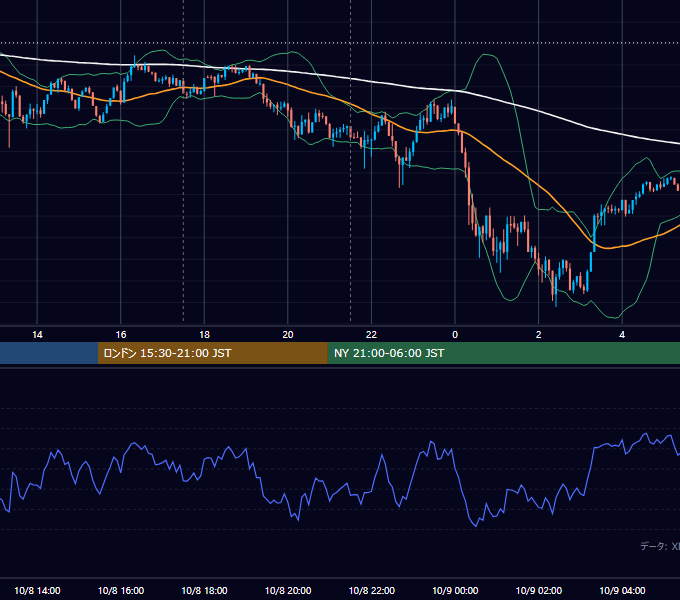Click time axis label 16 on price chart
Screen dimensions: 680x600
point(121,335)
